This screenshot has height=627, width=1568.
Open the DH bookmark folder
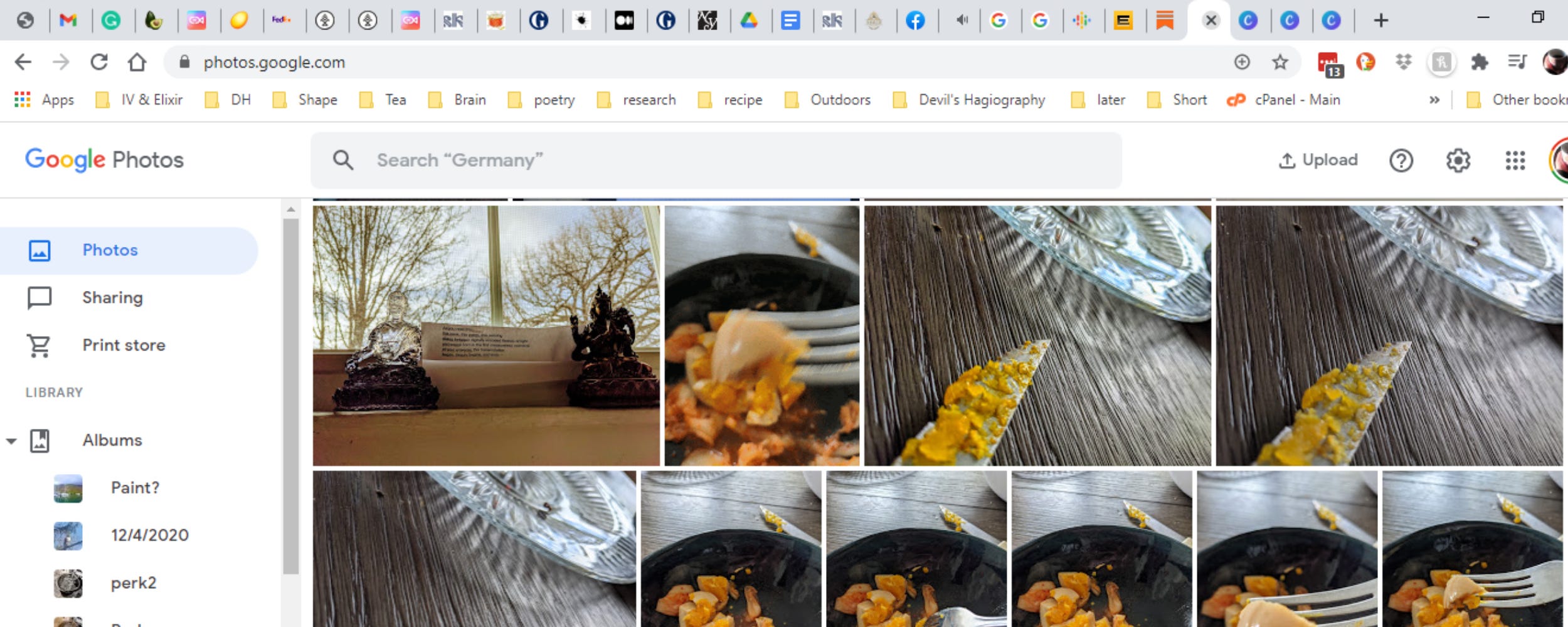tap(228, 100)
